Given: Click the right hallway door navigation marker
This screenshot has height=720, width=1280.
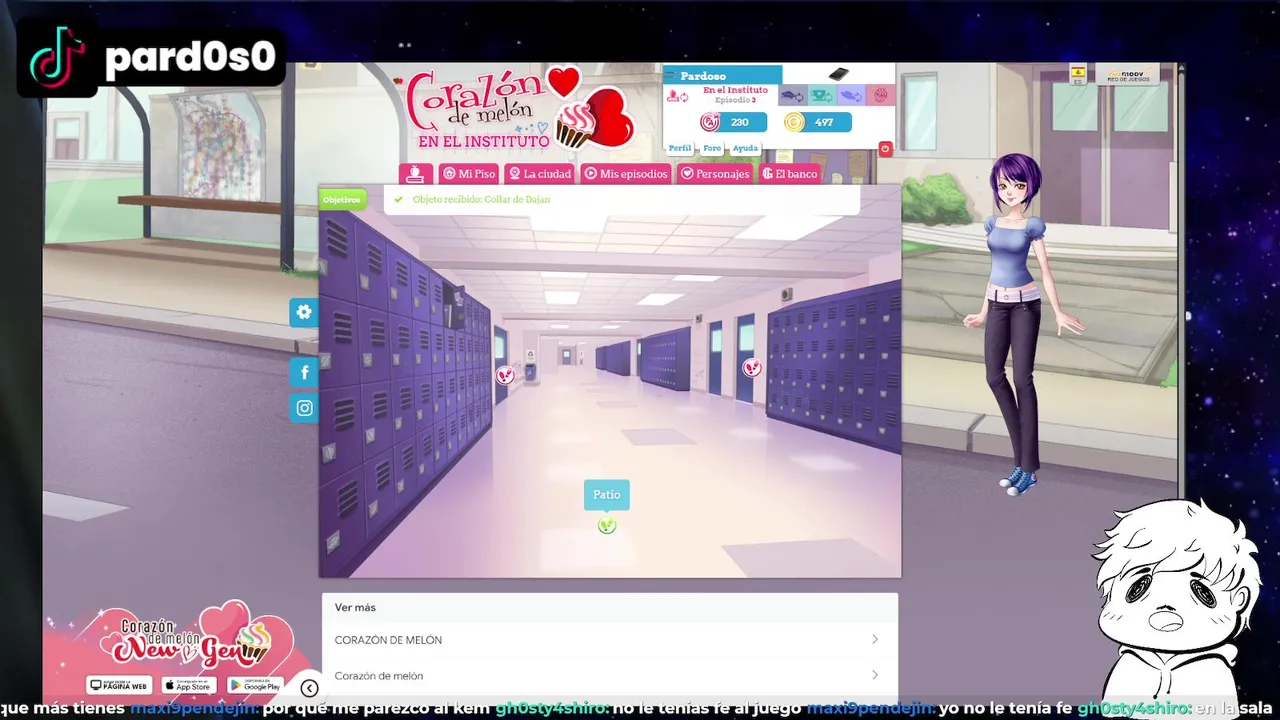Looking at the screenshot, I should point(752,368).
